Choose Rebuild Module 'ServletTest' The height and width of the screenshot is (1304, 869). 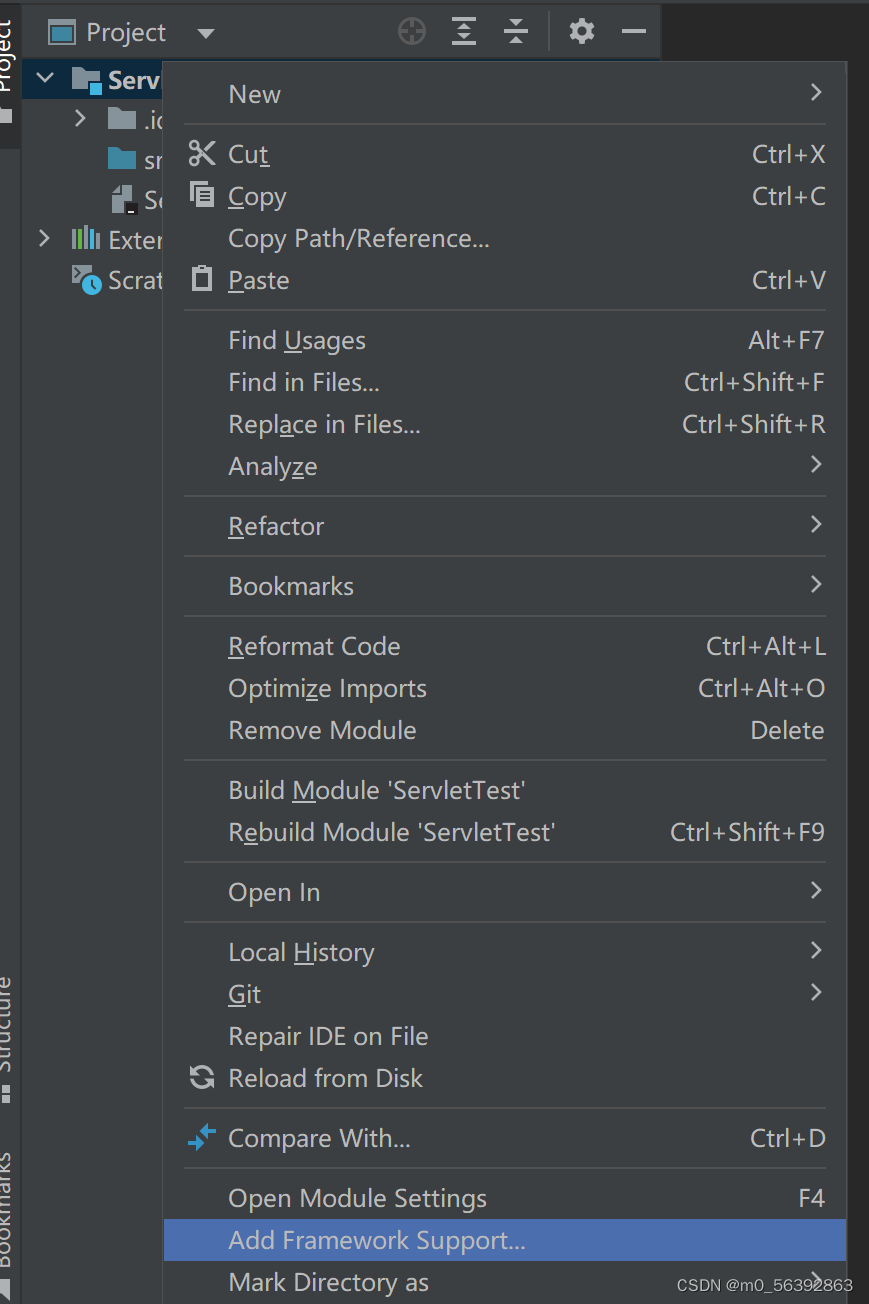505,832
